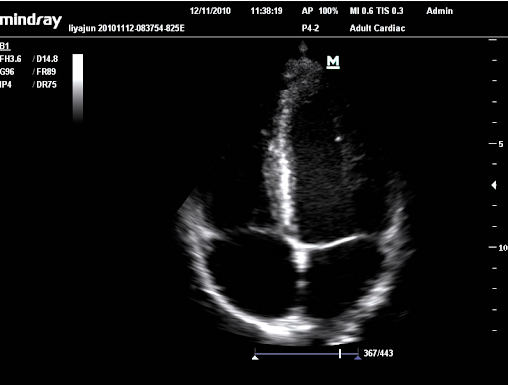The width and height of the screenshot is (508, 385).
Task: Click the DR75 dynamic range value
Action: 46,85
